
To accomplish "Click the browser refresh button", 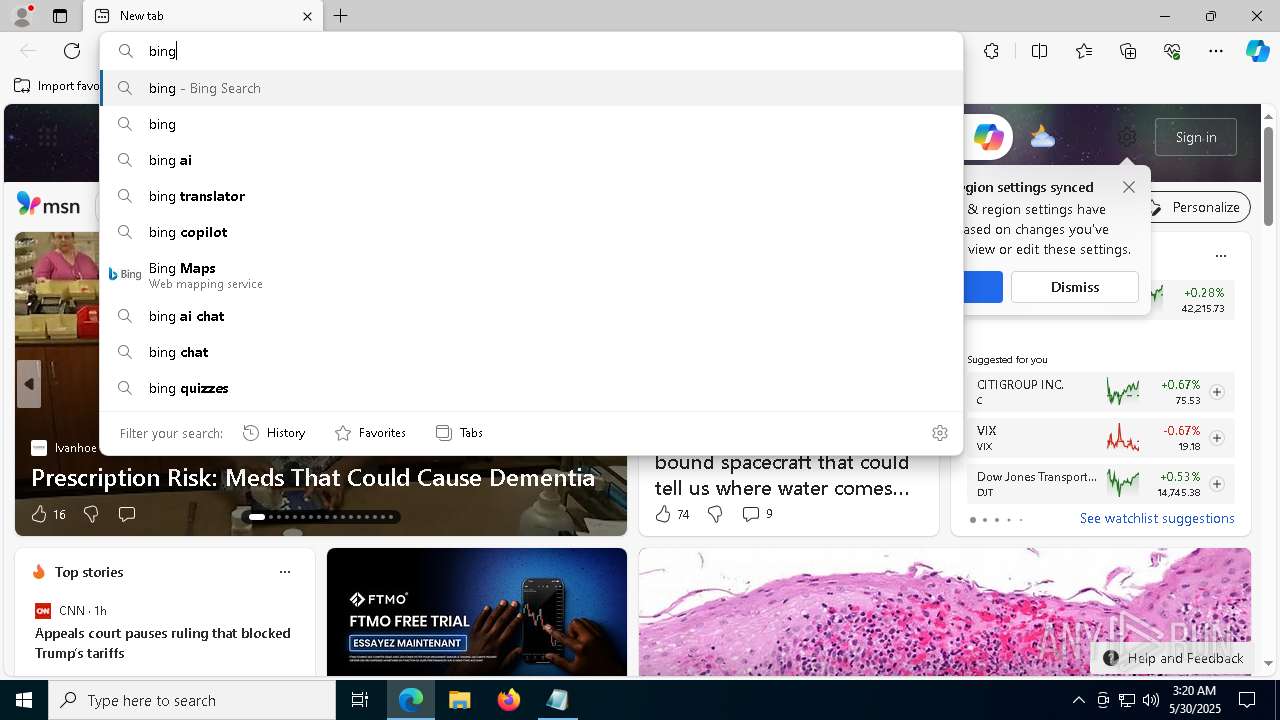I will click(72, 51).
